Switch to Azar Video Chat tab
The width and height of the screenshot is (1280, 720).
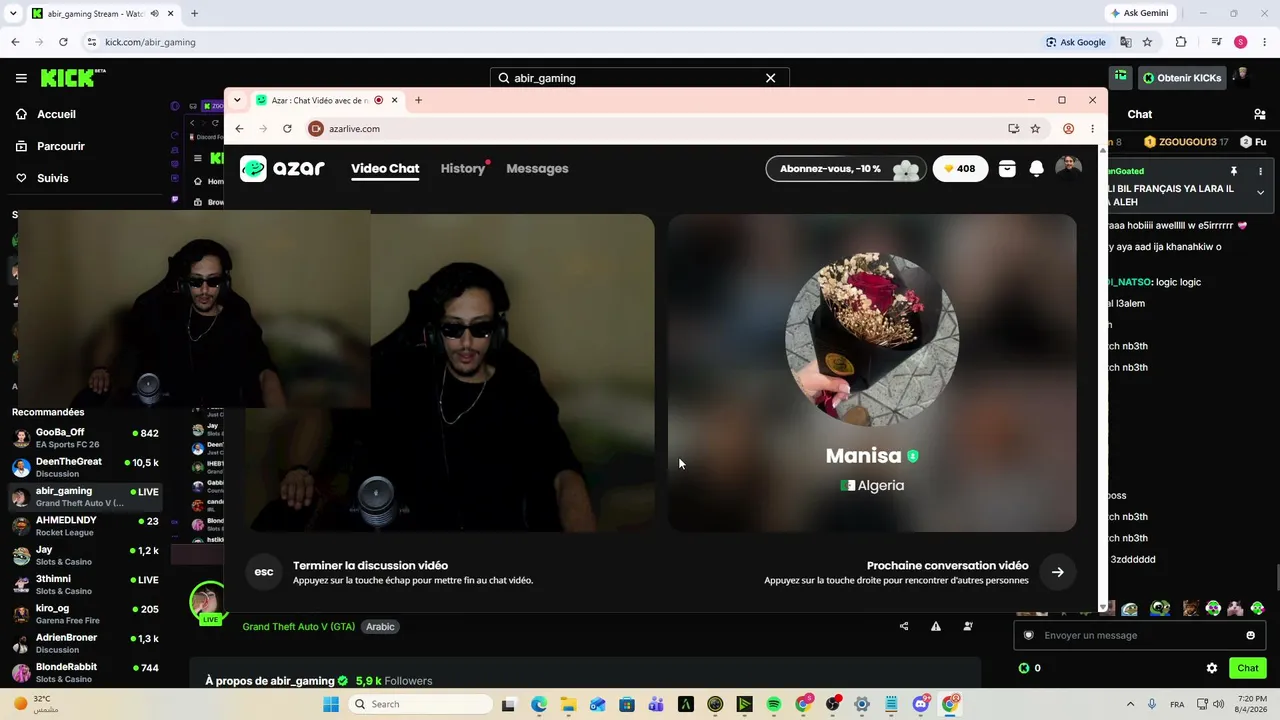point(385,169)
